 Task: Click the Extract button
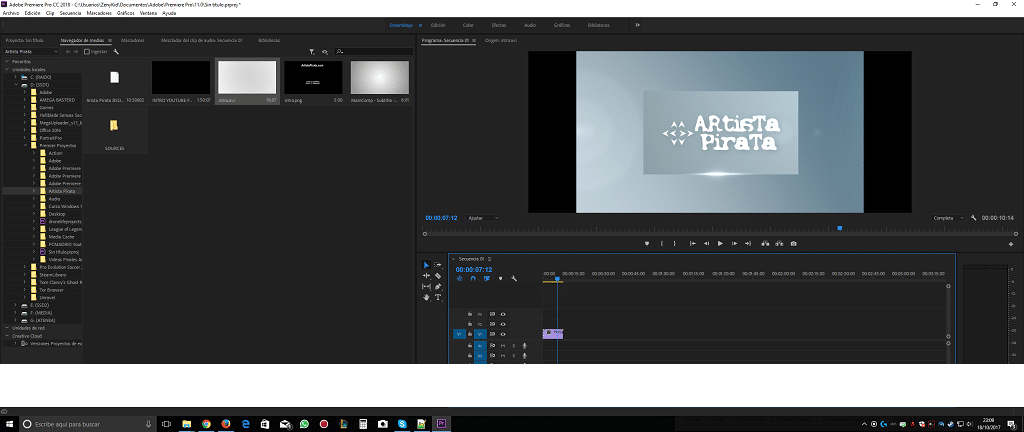pyautogui.click(x=779, y=243)
